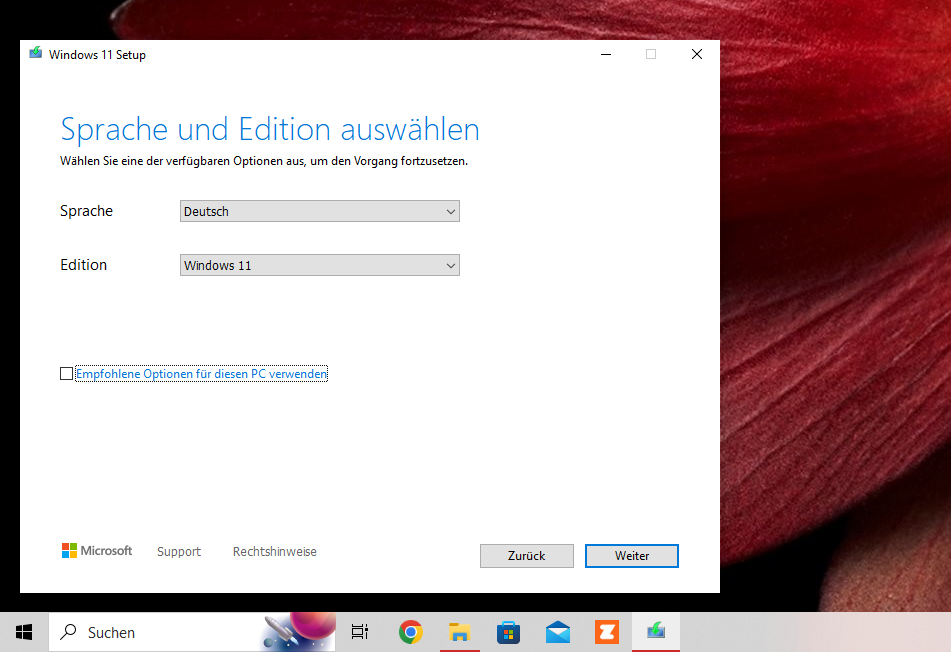Click the Weiter button
This screenshot has height=652, width=951.
[x=631, y=556]
